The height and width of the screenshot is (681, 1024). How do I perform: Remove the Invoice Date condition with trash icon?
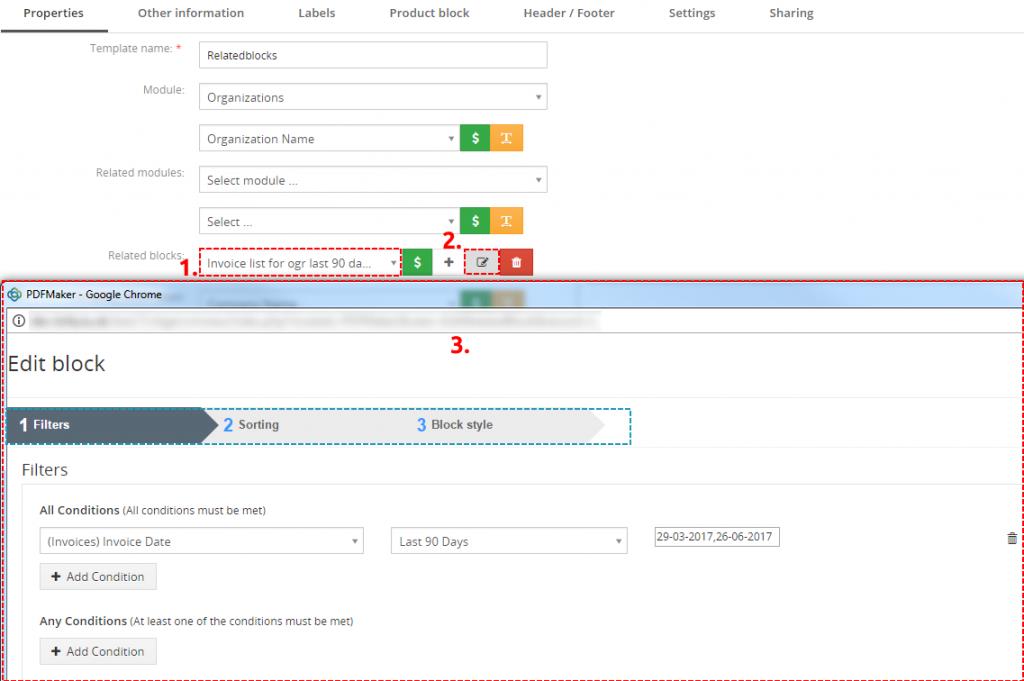click(1011, 538)
